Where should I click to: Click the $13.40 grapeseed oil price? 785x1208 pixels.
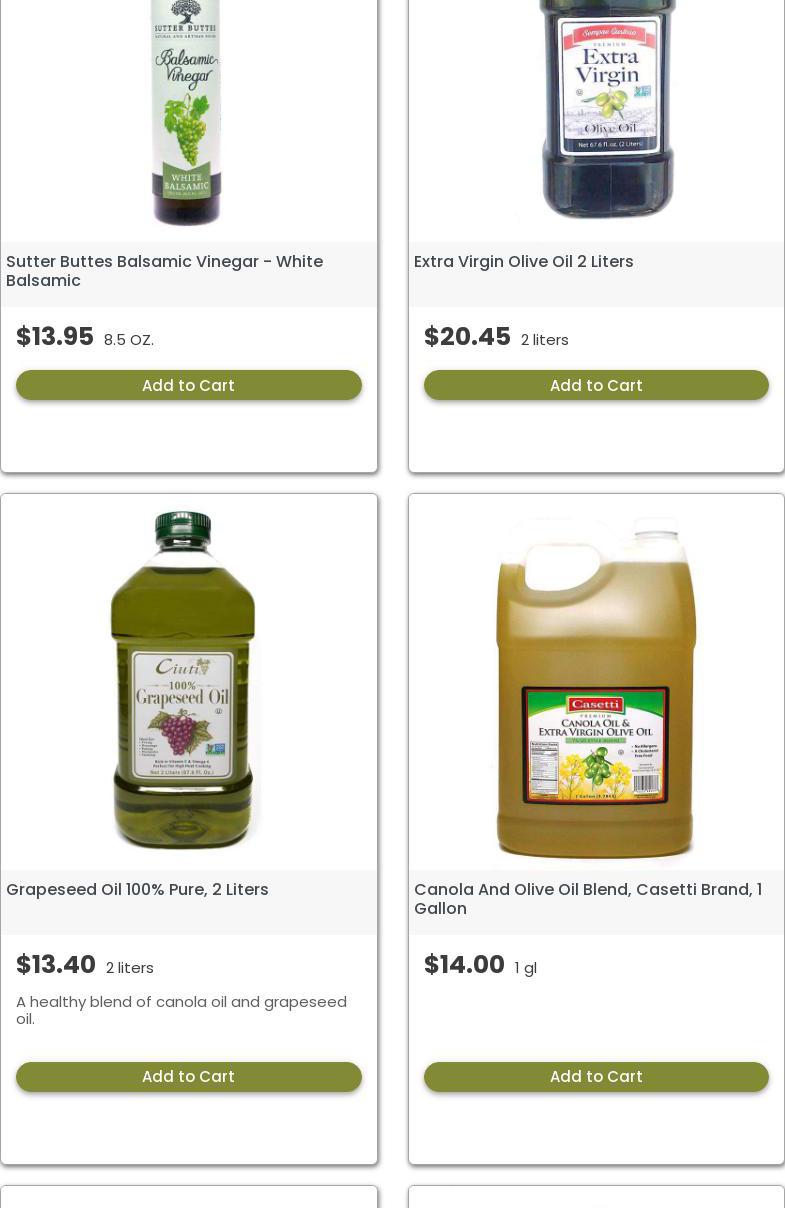point(56,965)
